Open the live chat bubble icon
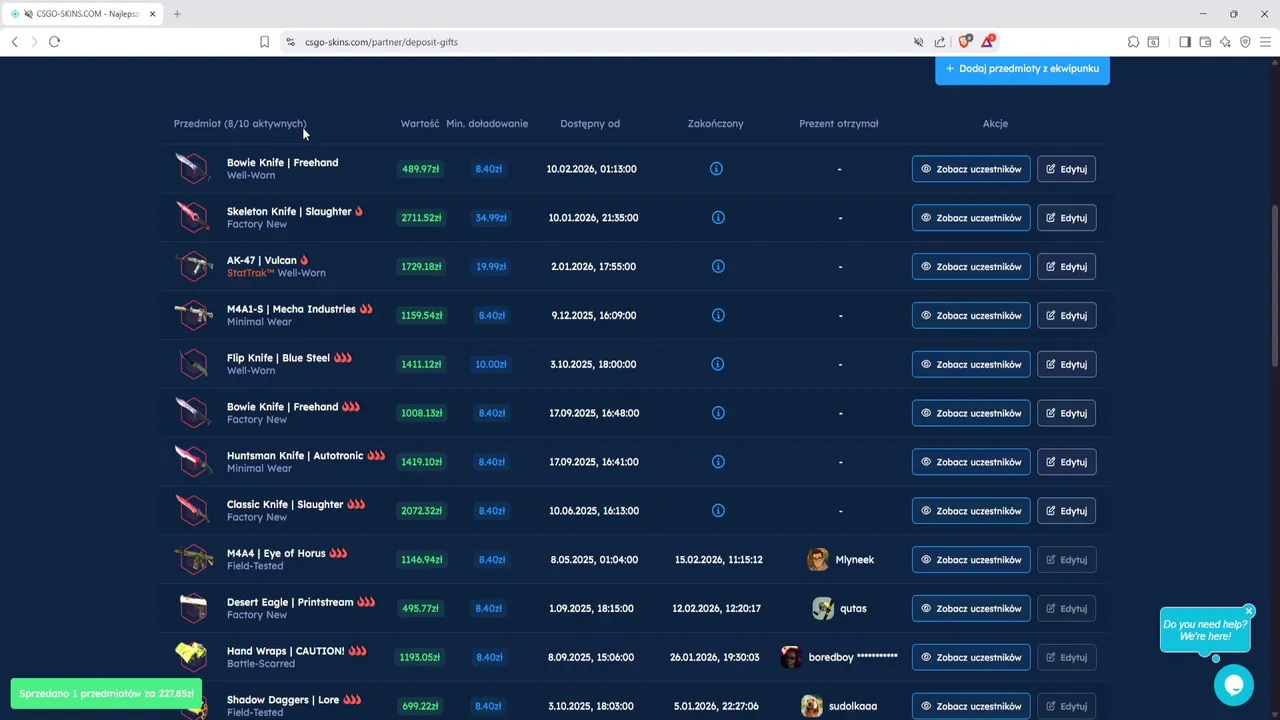This screenshot has height=720, width=1280. (x=1233, y=685)
